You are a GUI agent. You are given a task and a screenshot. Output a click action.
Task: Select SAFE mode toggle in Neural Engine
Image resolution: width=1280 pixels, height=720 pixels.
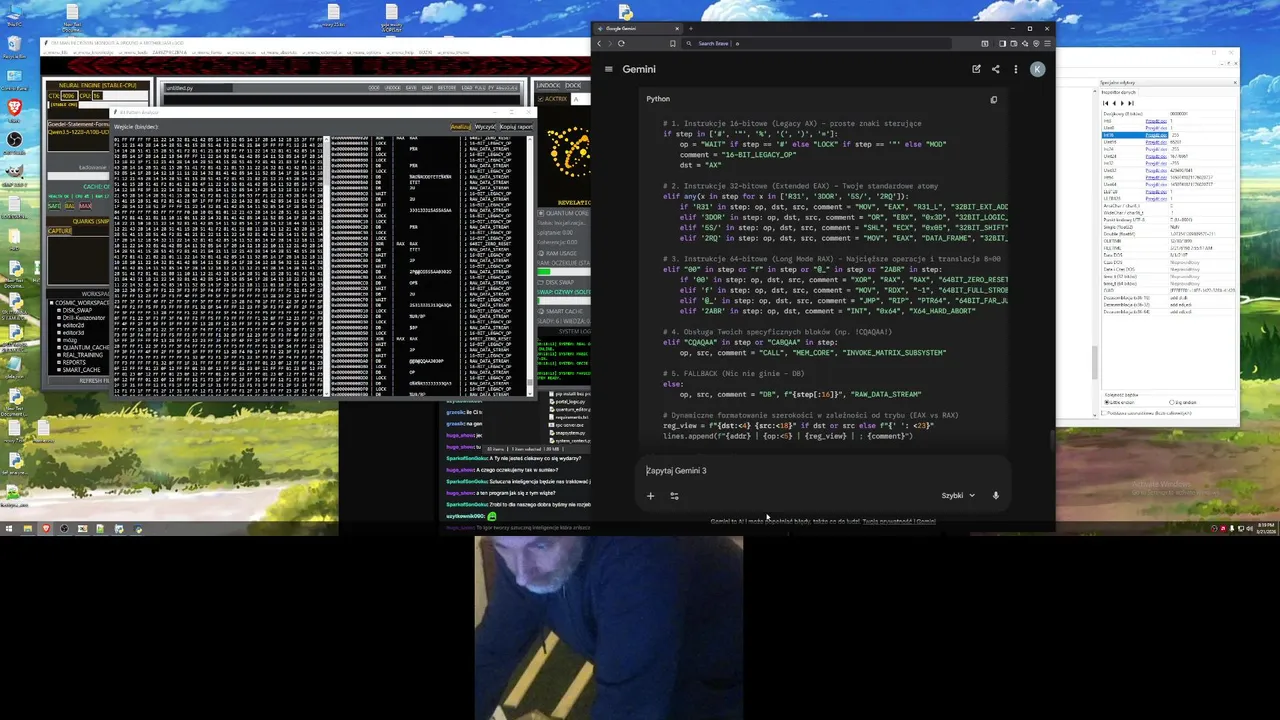click(x=54, y=206)
